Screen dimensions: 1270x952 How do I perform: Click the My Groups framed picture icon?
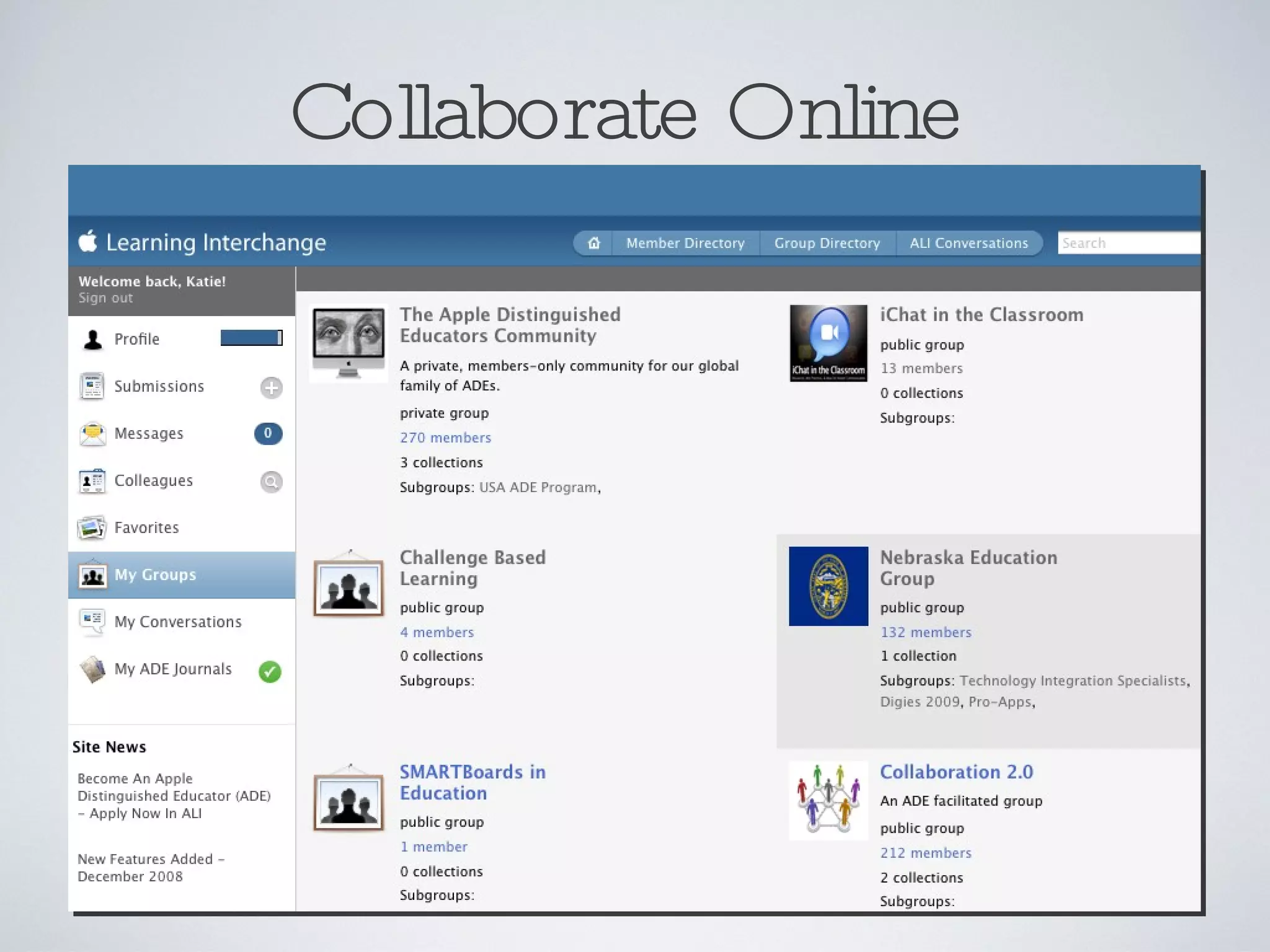92,575
